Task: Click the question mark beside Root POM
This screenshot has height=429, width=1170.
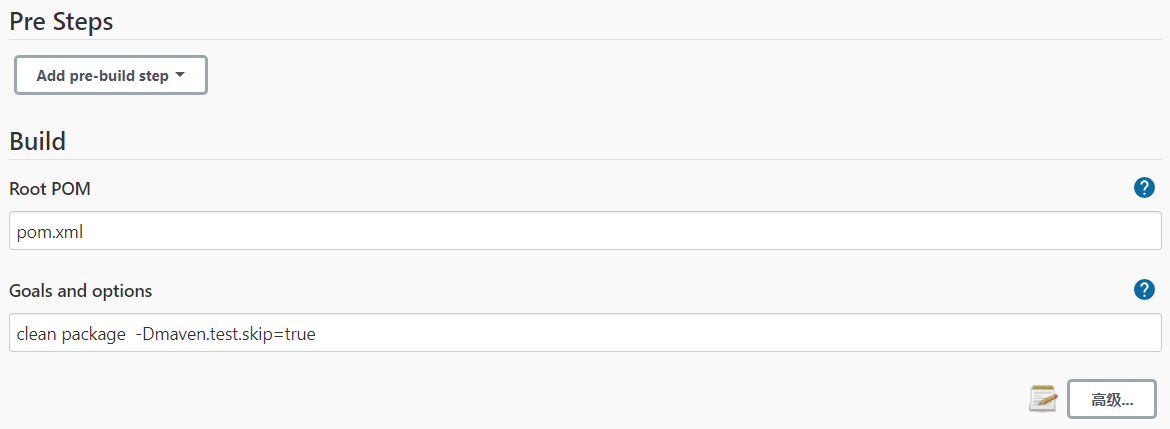Action: tap(1144, 188)
